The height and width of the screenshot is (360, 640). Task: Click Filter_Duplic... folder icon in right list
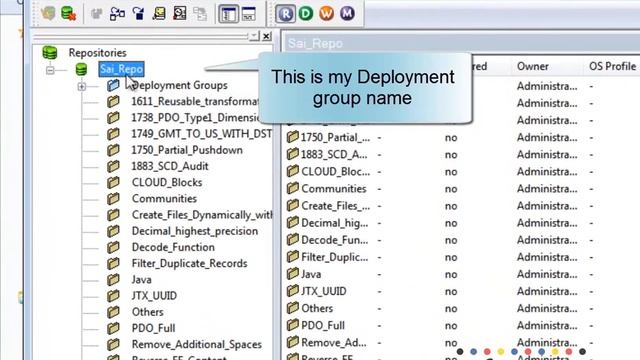pyautogui.click(x=293, y=257)
